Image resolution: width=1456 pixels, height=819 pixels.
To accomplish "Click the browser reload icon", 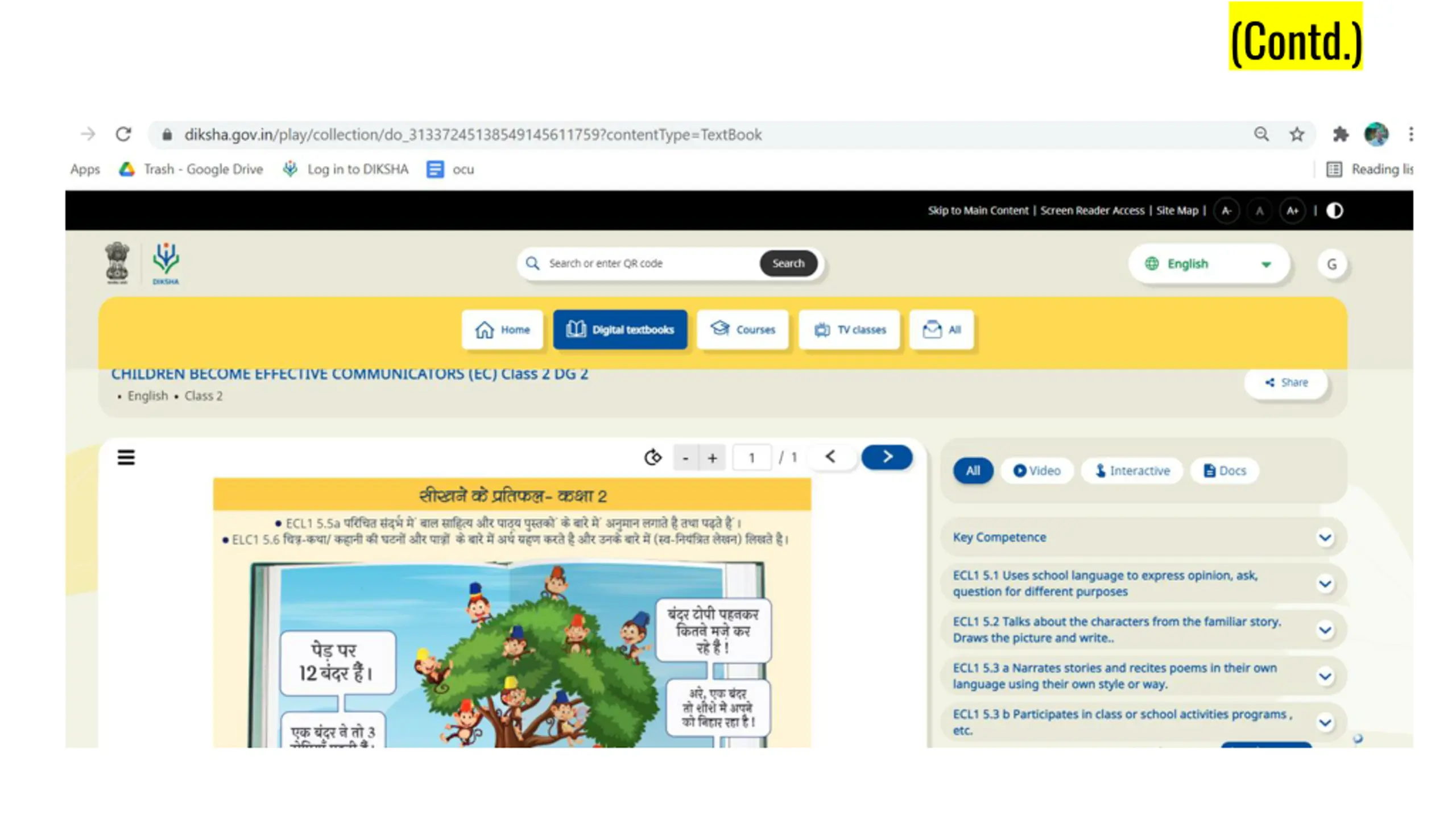I will point(123,134).
